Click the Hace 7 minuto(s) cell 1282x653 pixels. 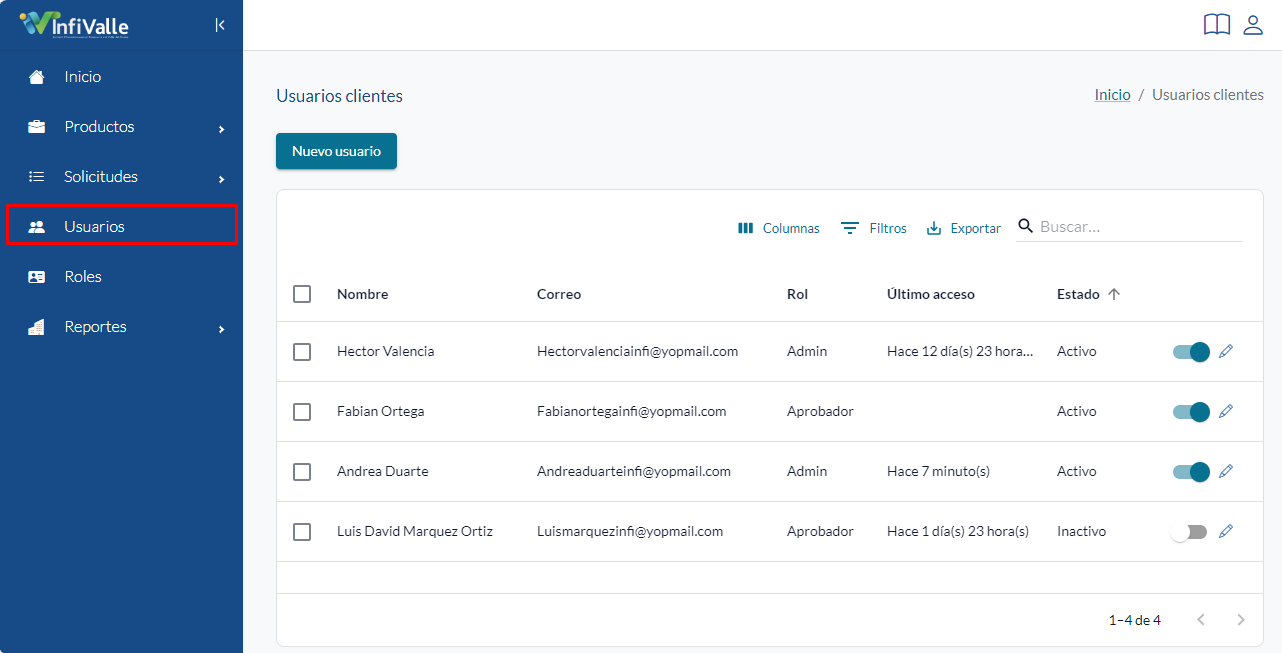[x=938, y=471]
